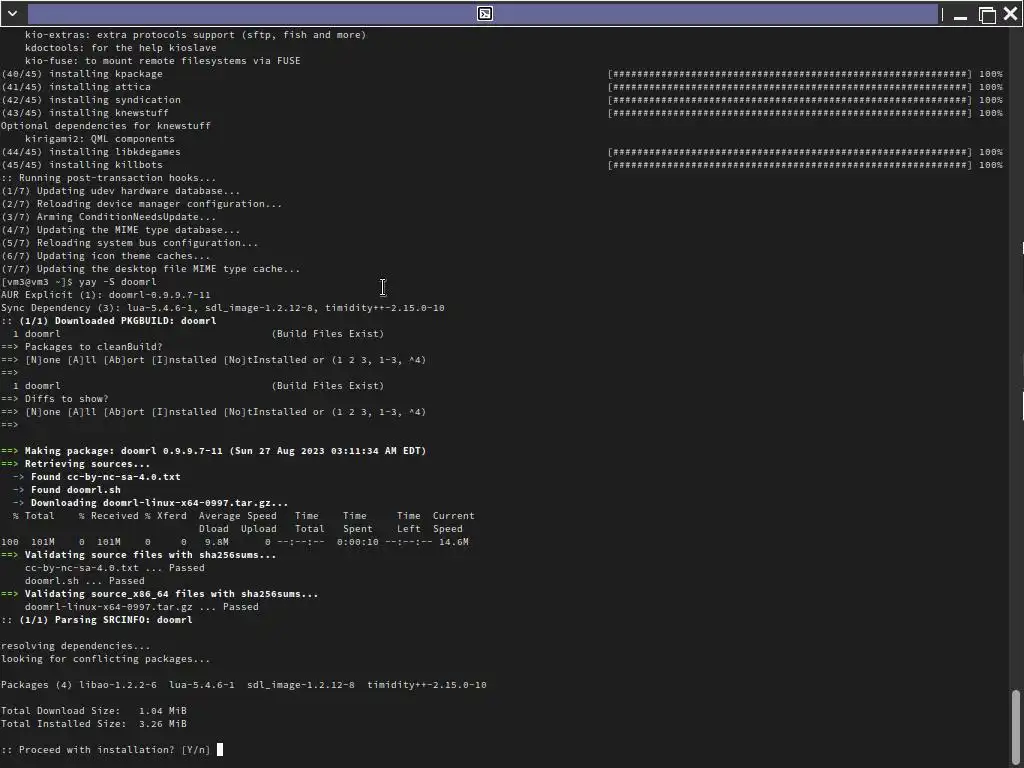
Task: Click 'Validating source_x86_64 files with sha256sums...' line
Action: [160, 594]
